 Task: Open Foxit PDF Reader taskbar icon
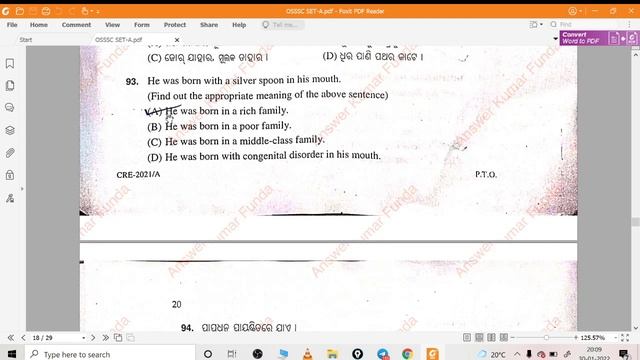pos(432,354)
